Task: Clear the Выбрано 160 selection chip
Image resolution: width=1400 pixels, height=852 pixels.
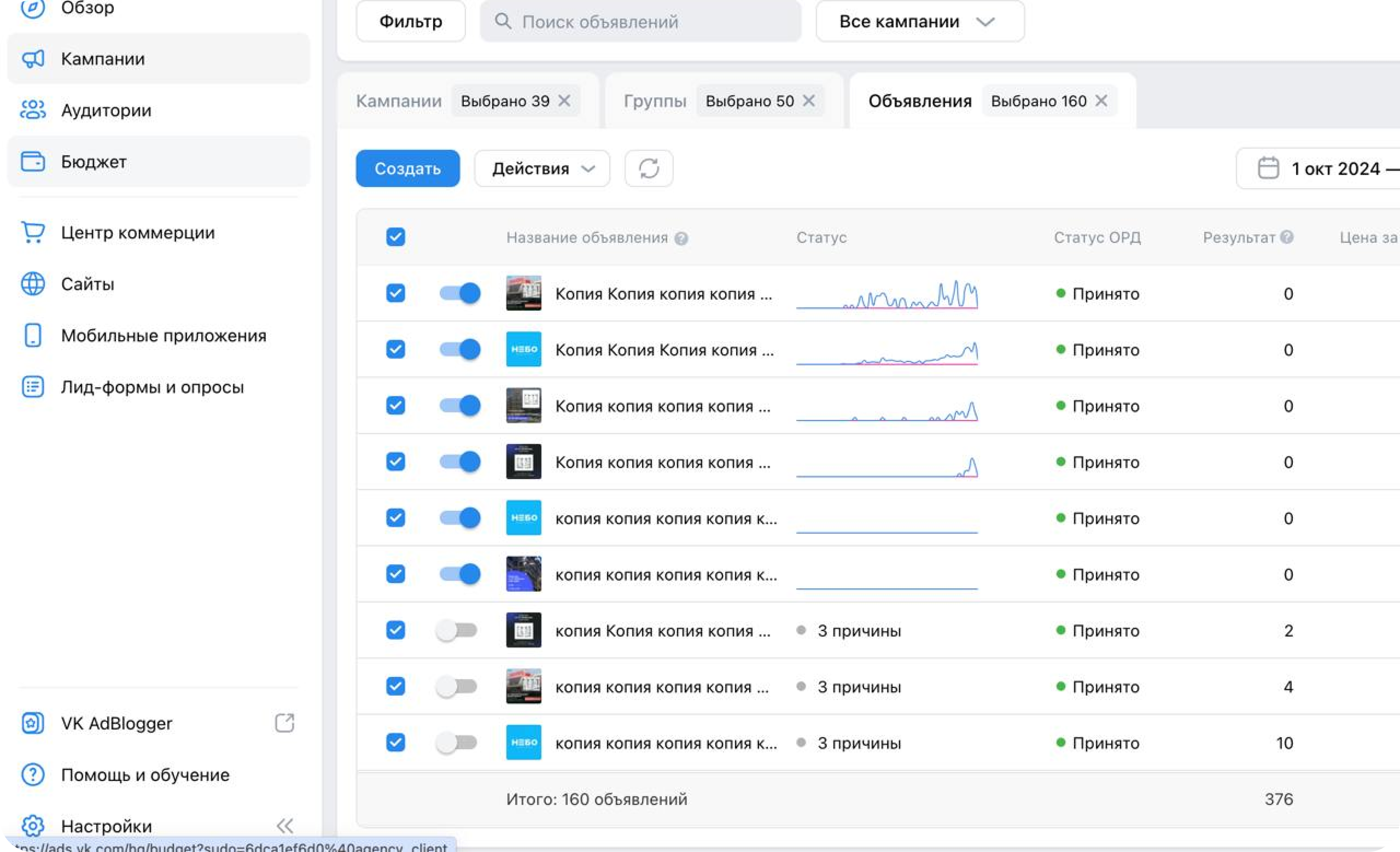Action: click(1101, 101)
